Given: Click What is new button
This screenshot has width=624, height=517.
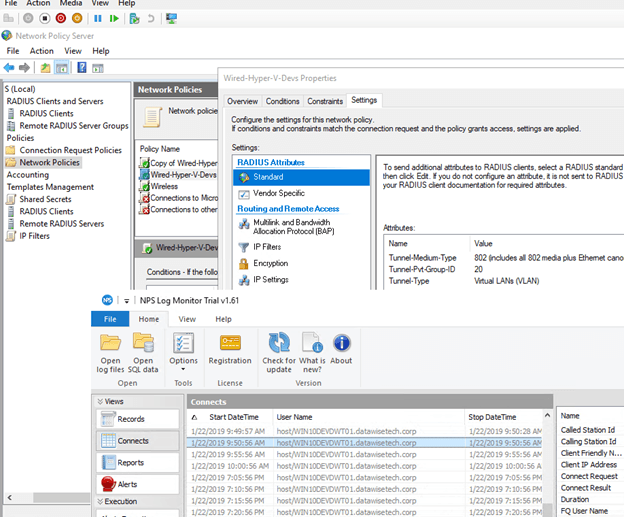Looking at the screenshot, I should [312, 353].
